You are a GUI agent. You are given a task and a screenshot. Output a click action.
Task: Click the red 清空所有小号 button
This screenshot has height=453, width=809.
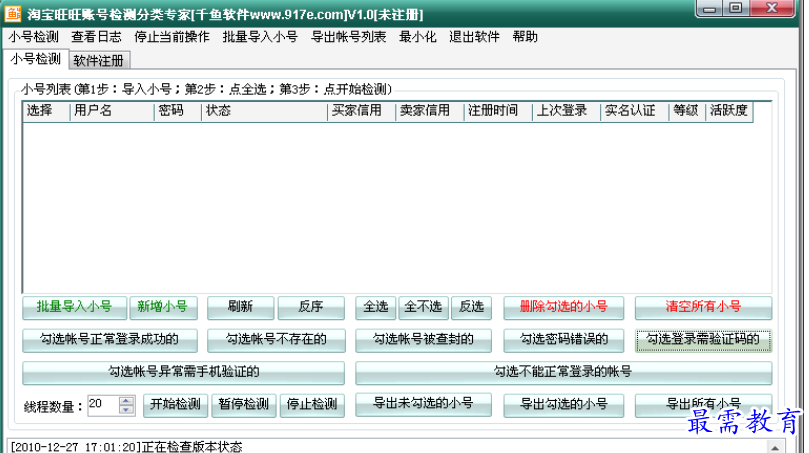coord(703,308)
